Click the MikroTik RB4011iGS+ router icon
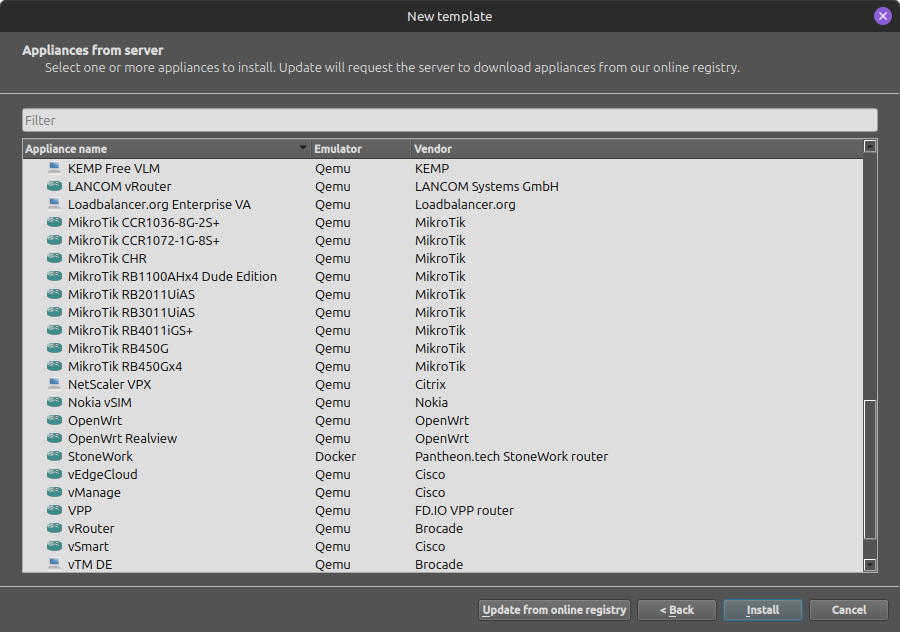This screenshot has height=632, width=900. (x=55, y=330)
